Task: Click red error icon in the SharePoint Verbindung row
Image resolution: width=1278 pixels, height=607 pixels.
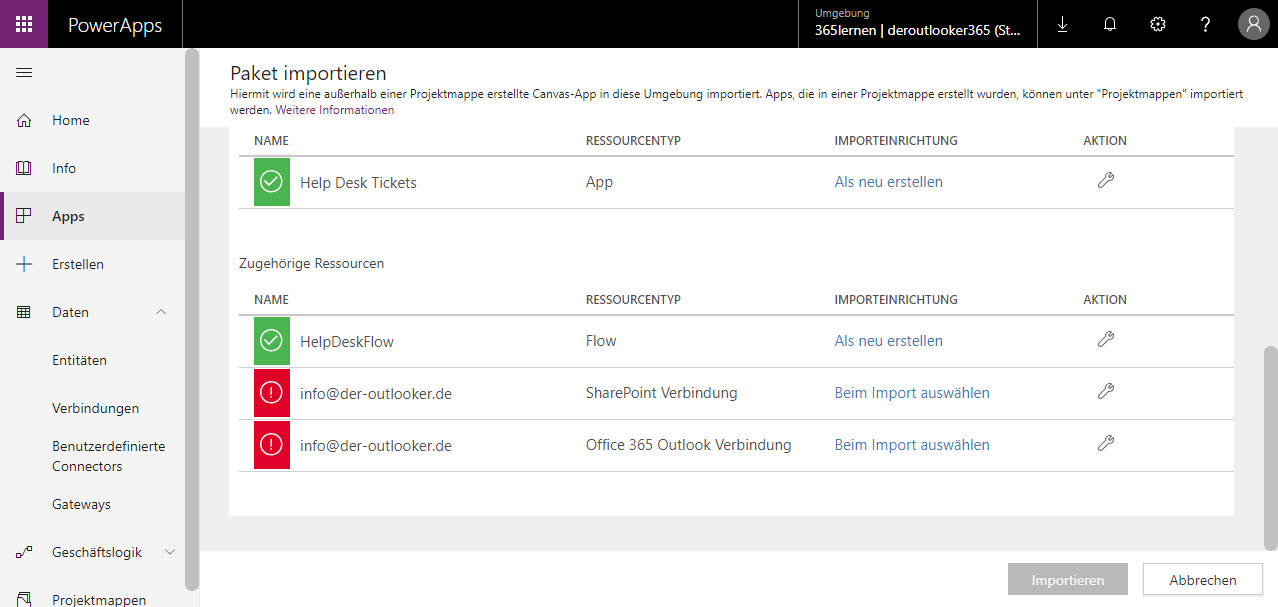Action: pos(271,393)
